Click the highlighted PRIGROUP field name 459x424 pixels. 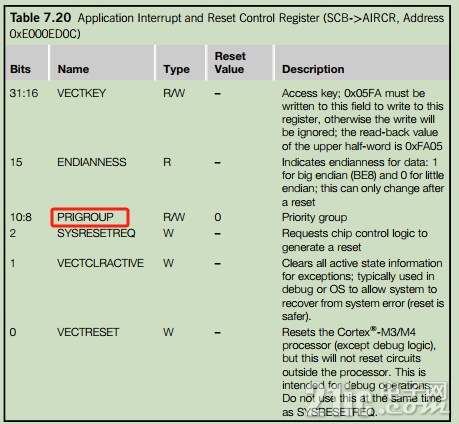point(85,217)
